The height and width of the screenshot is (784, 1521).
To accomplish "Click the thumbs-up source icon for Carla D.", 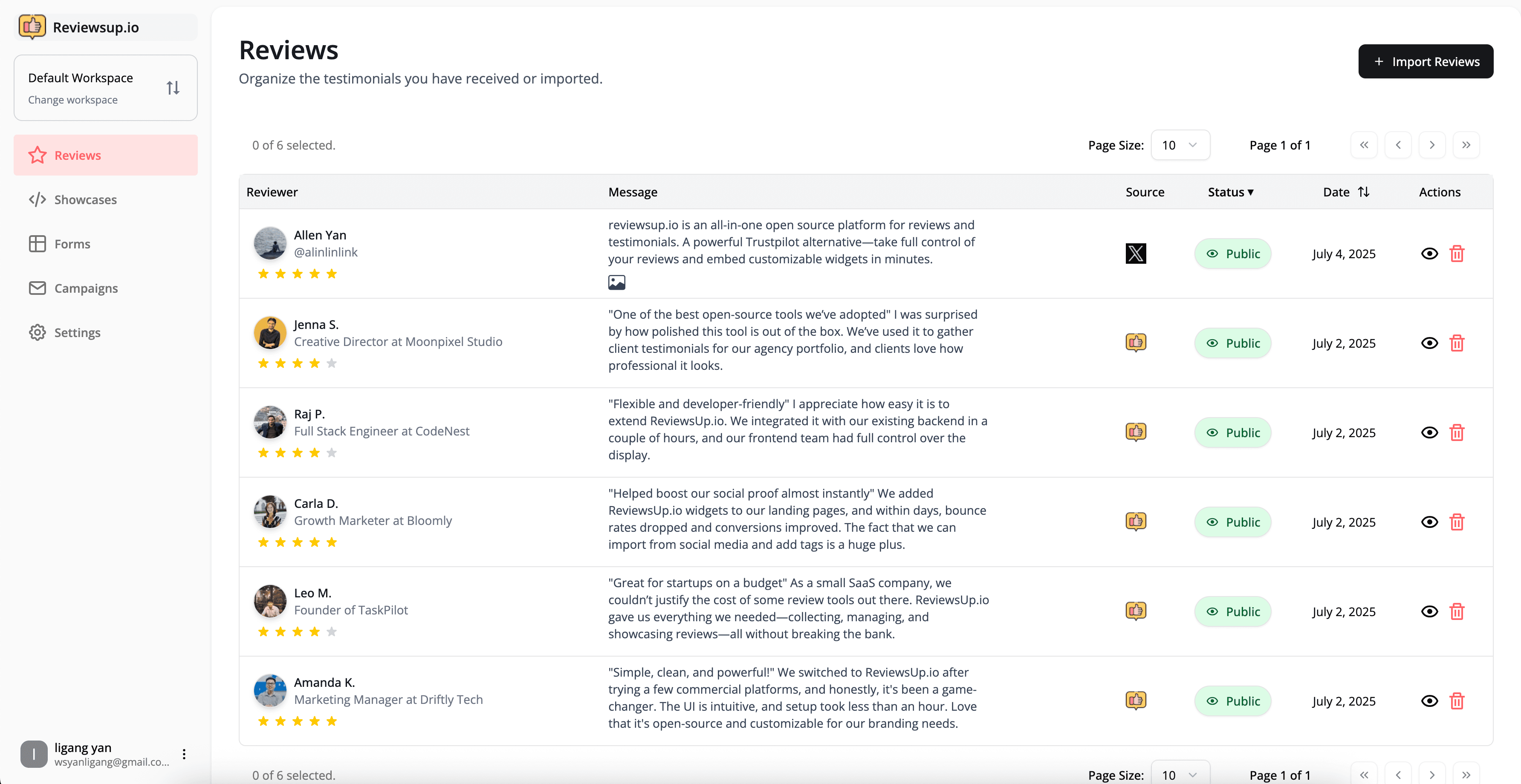I will click(x=1136, y=521).
